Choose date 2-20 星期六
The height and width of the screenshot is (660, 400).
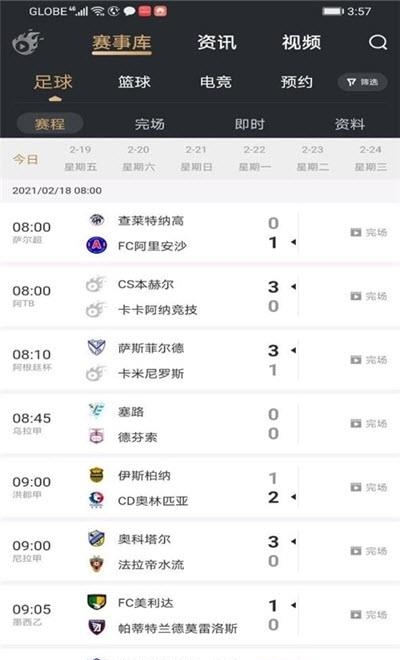(139, 158)
